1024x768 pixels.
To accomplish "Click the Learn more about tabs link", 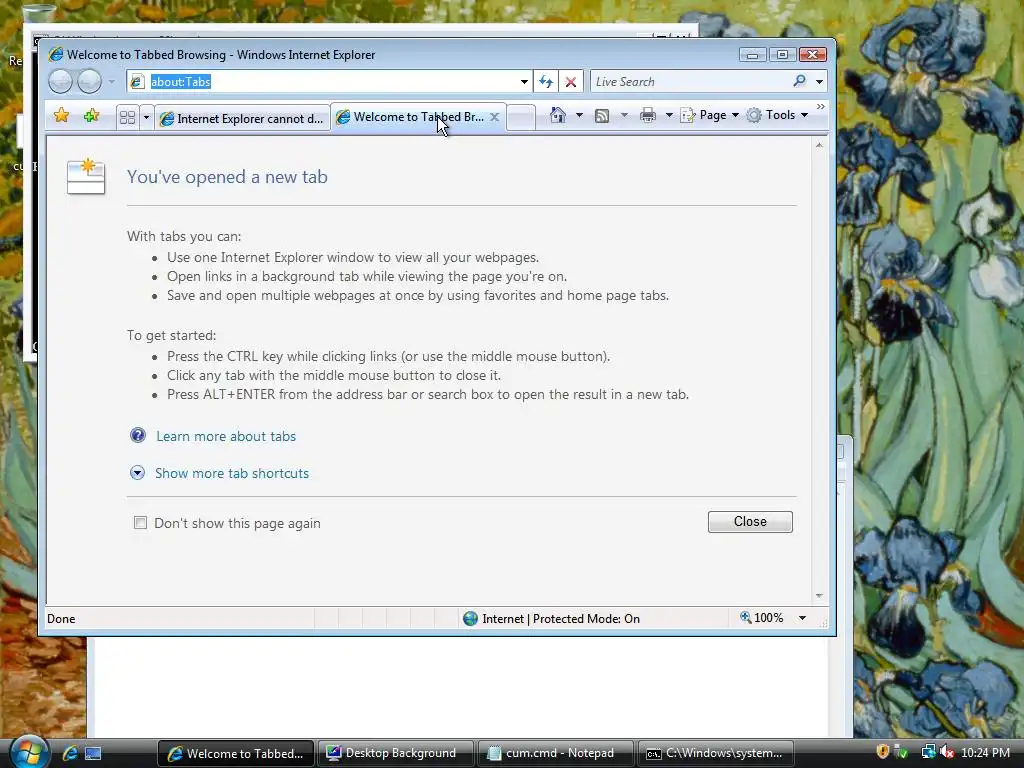I will click(226, 436).
